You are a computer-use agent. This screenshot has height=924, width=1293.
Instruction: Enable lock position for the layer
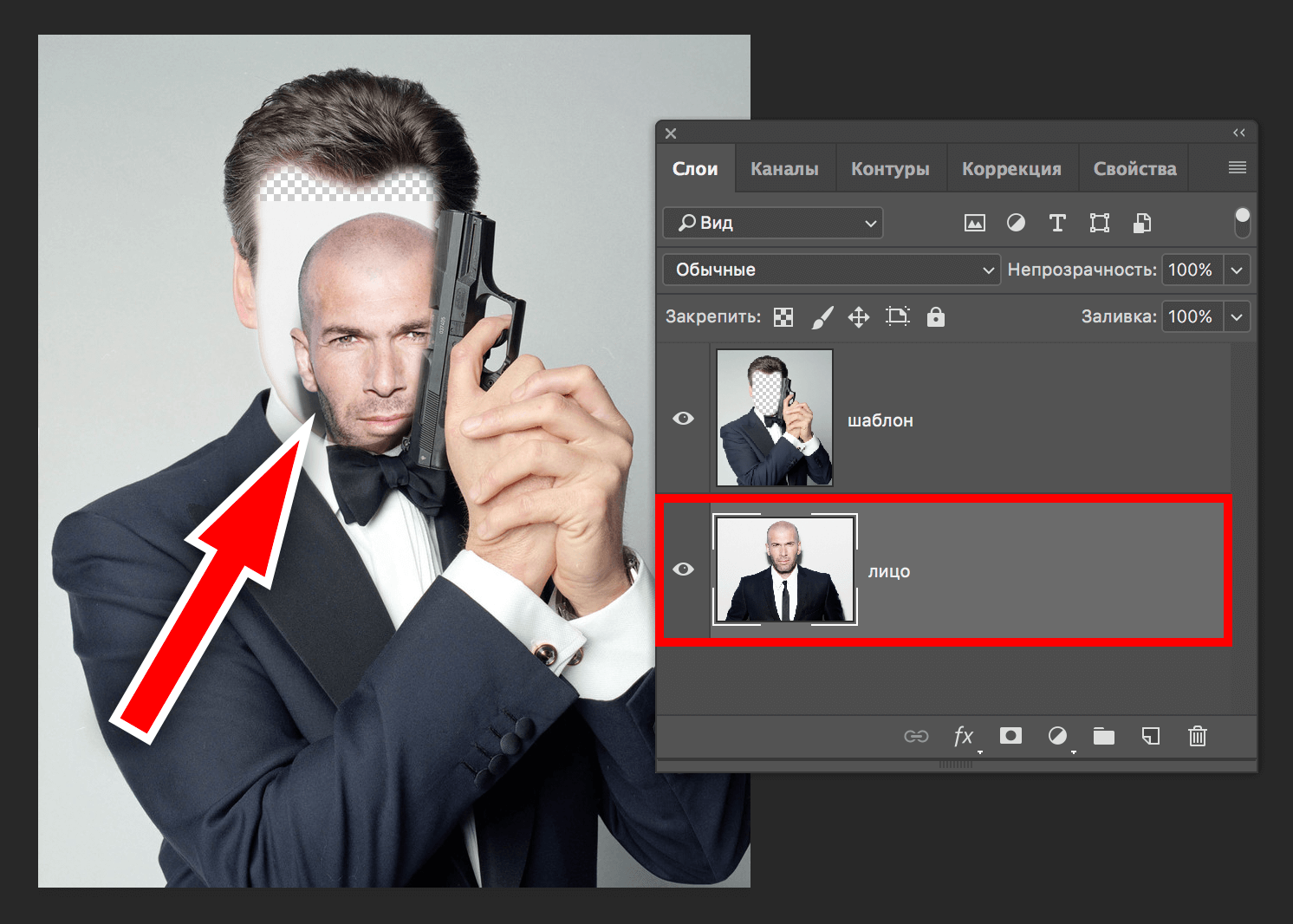point(858,316)
